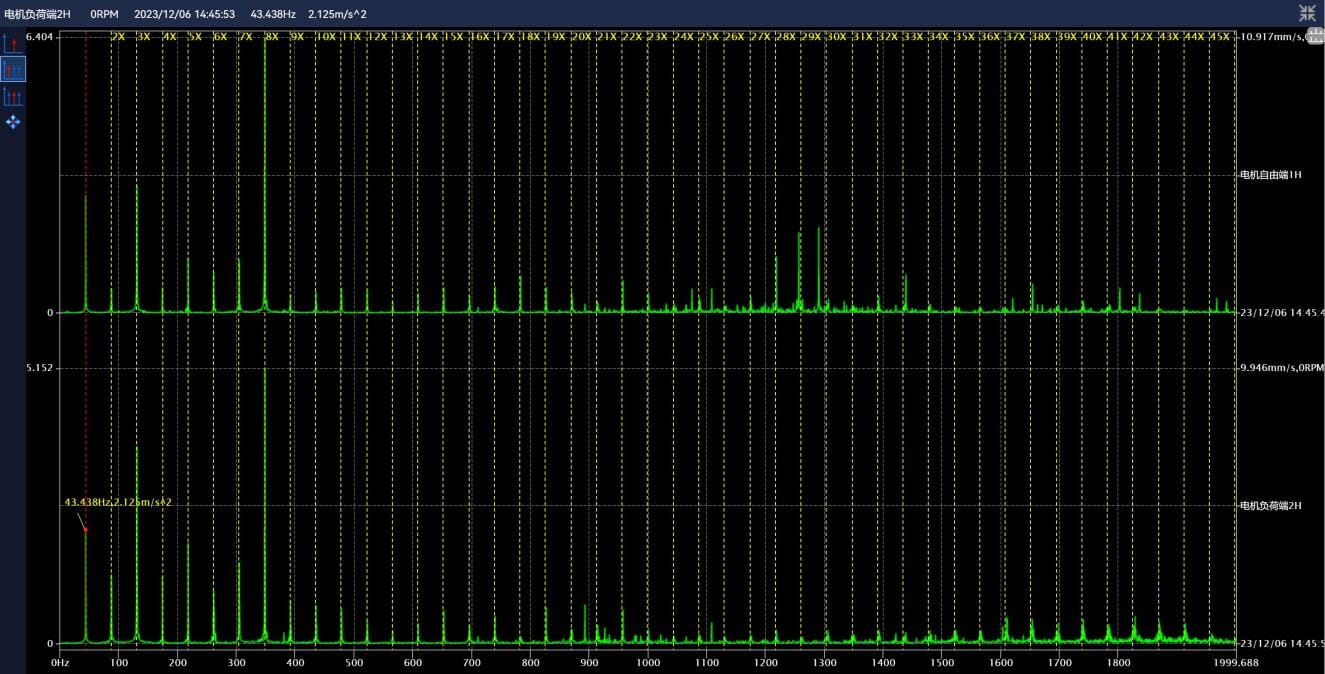This screenshot has height=674, width=1325.
Task: Click the 2023/12/06 14:45:53 timestamp in header
Action: [184, 14]
